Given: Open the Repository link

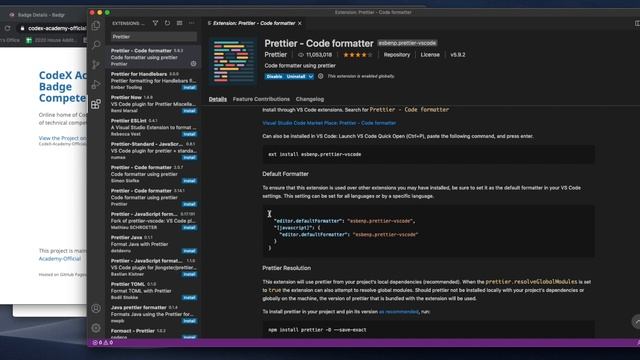Looking at the screenshot, I should pos(397,55).
